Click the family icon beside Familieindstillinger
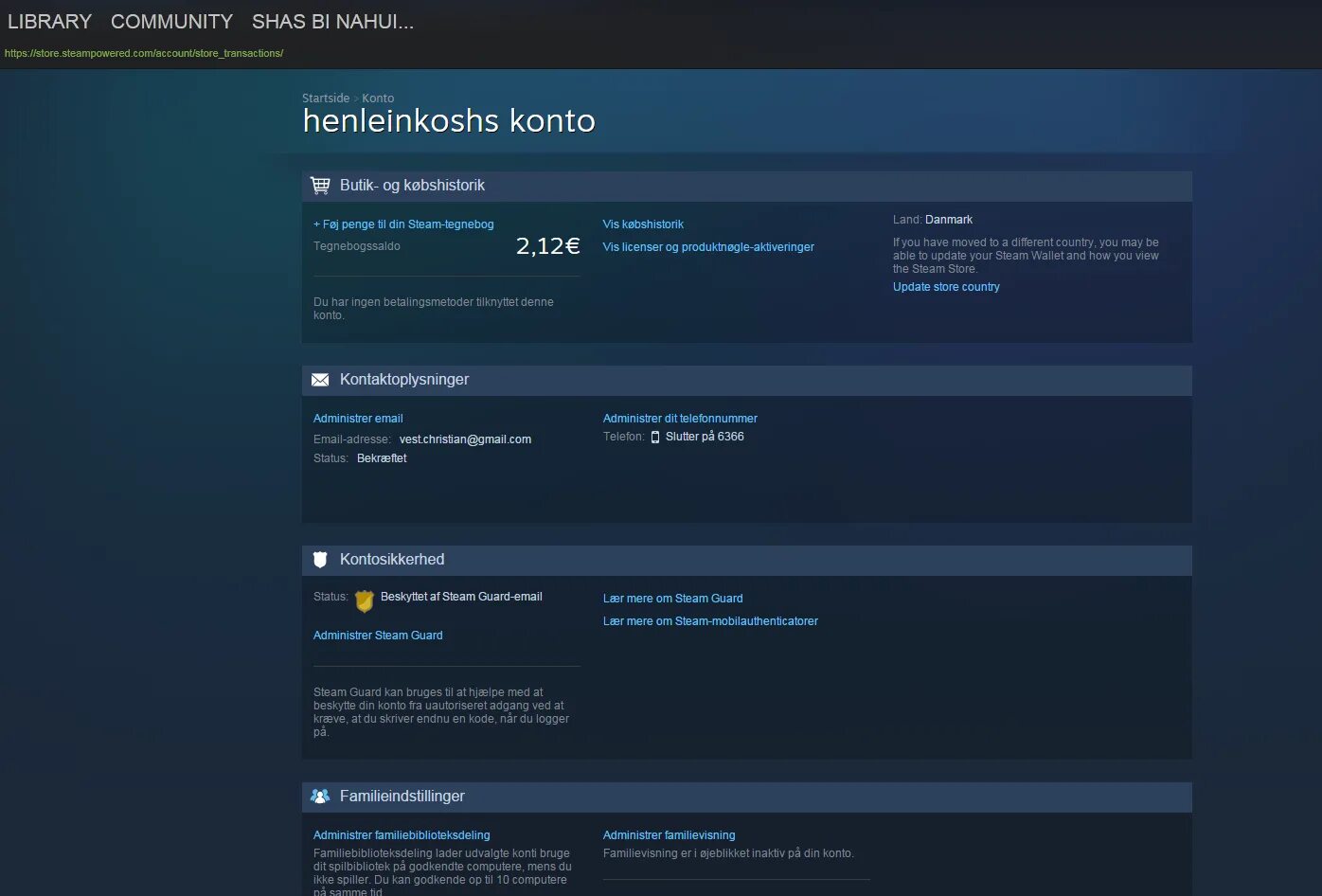 320,797
